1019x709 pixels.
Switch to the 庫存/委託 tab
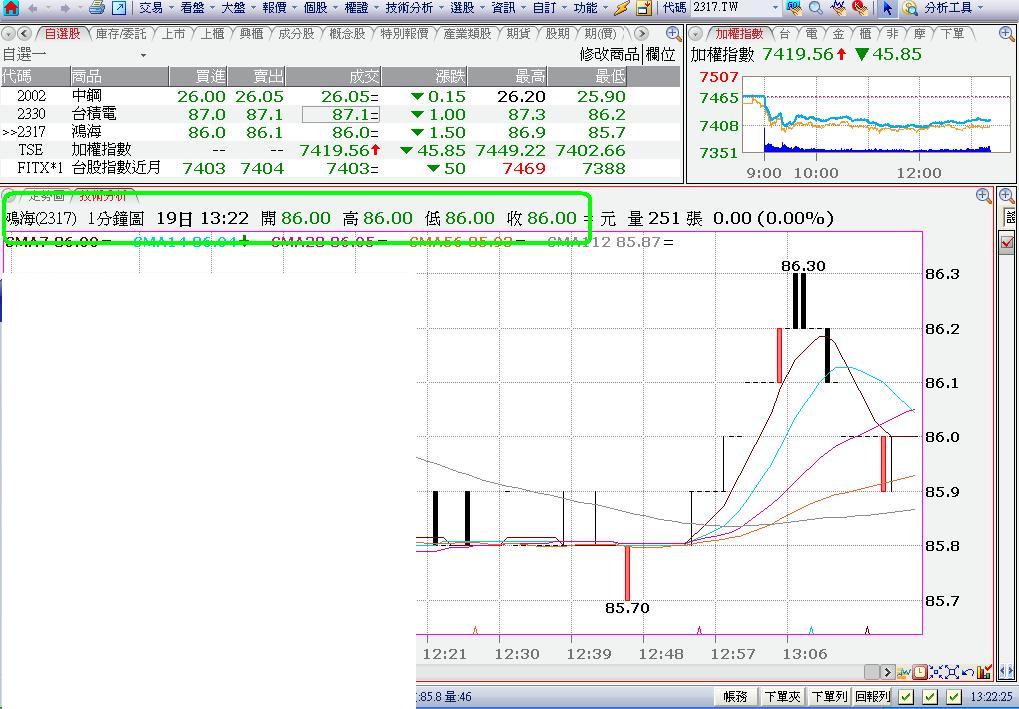coord(121,34)
